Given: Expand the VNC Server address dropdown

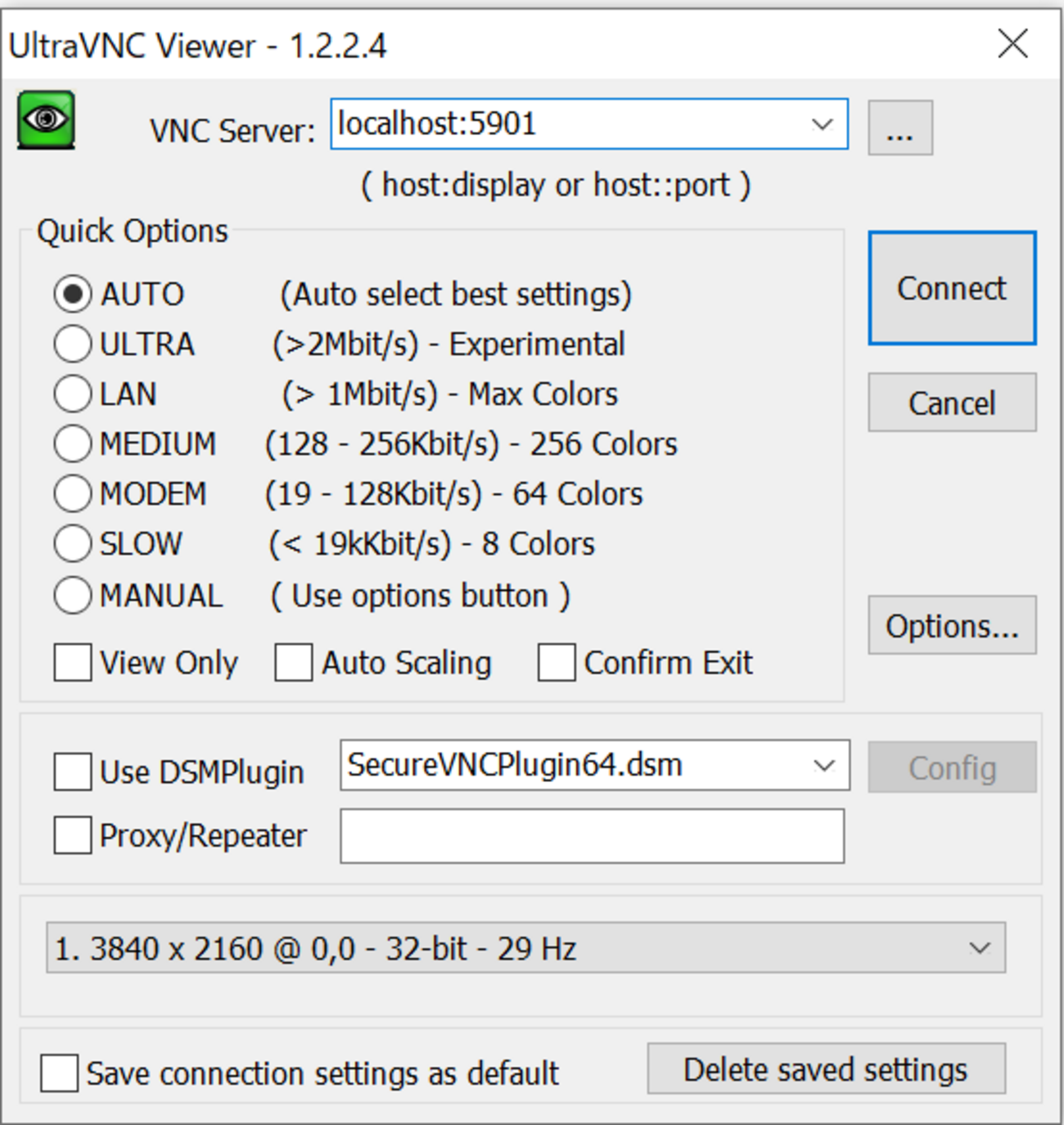Looking at the screenshot, I should [x=823, y=124].
